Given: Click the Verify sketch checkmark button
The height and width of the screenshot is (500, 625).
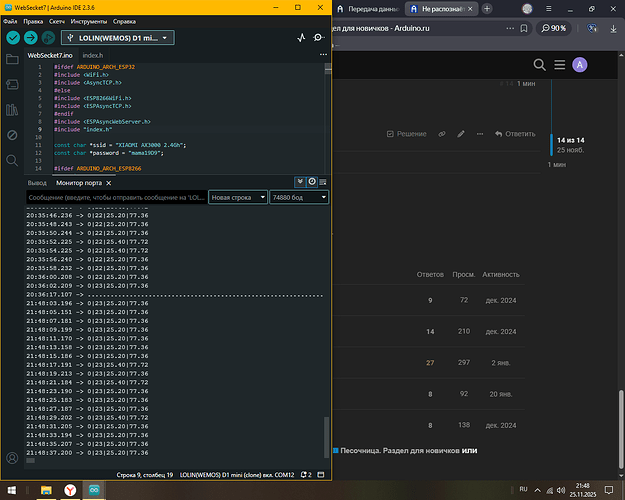Looking at the screenshot, I should pyautogui.click(x=13, y=37).
